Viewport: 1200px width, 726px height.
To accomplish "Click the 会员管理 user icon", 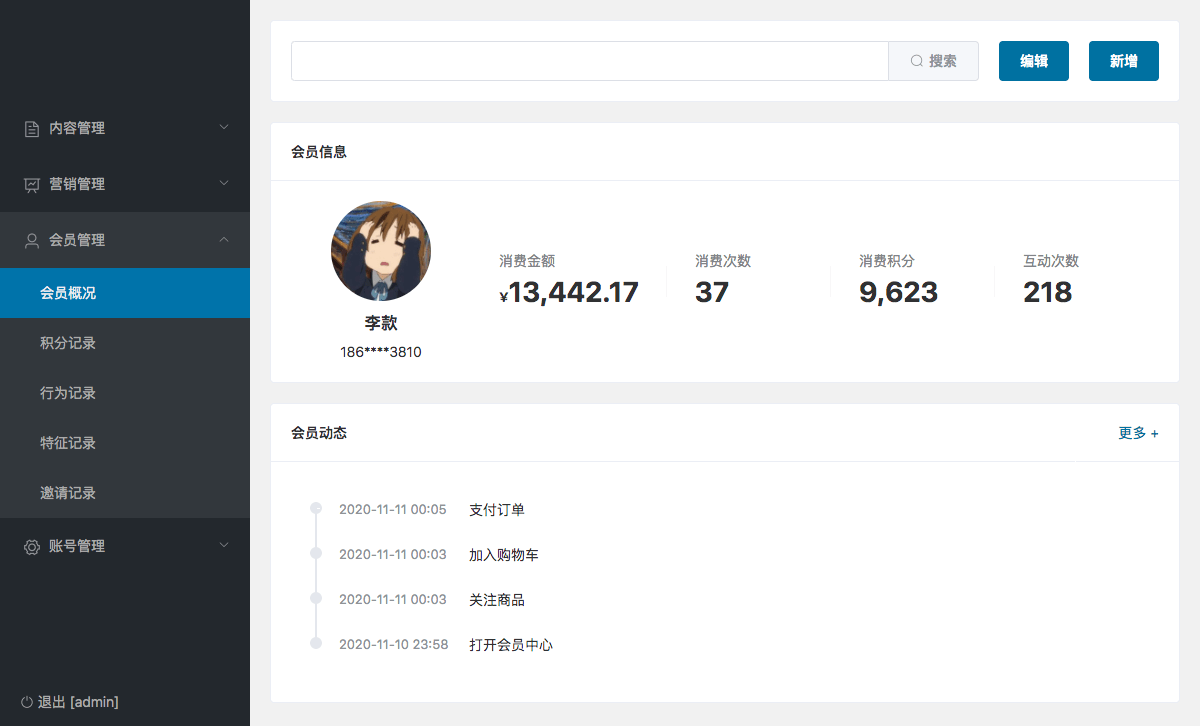I will [x=32, y=240].
